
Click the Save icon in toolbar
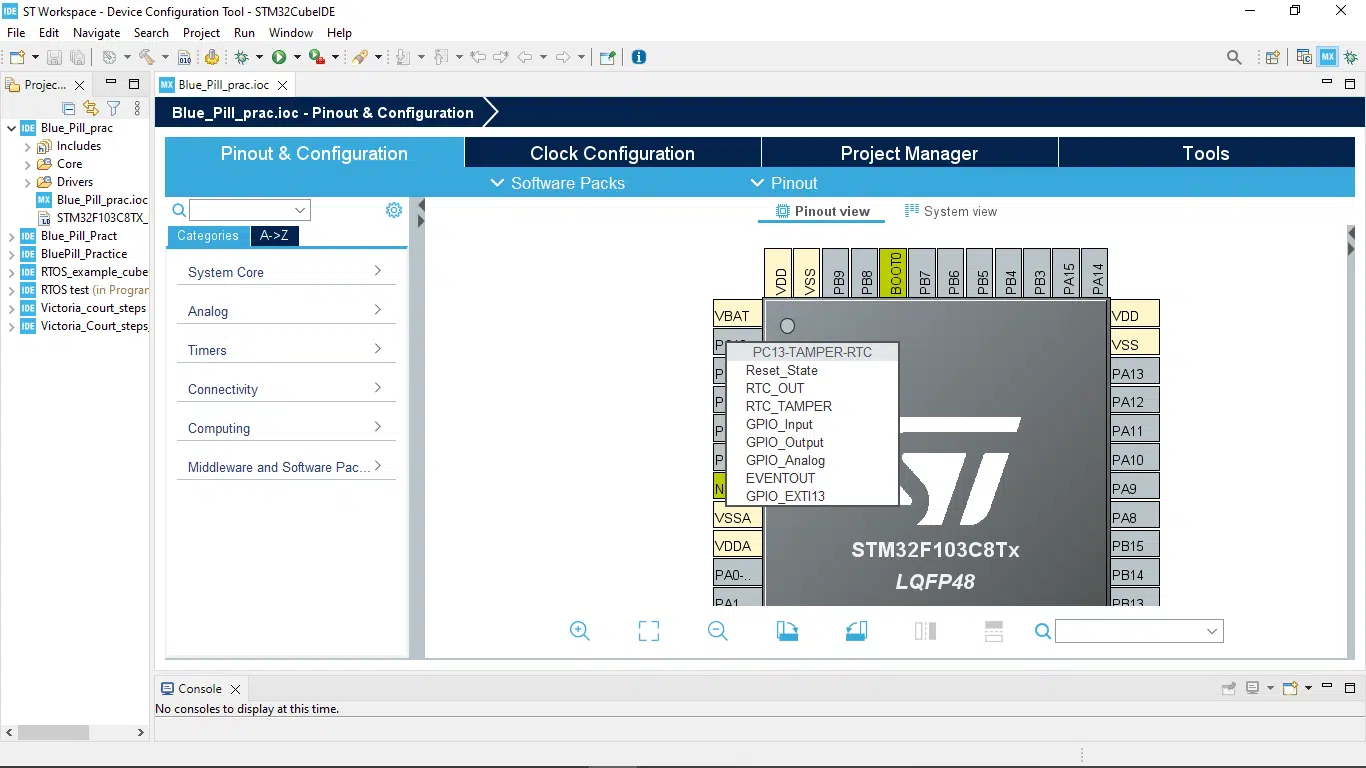click(54, 57)
